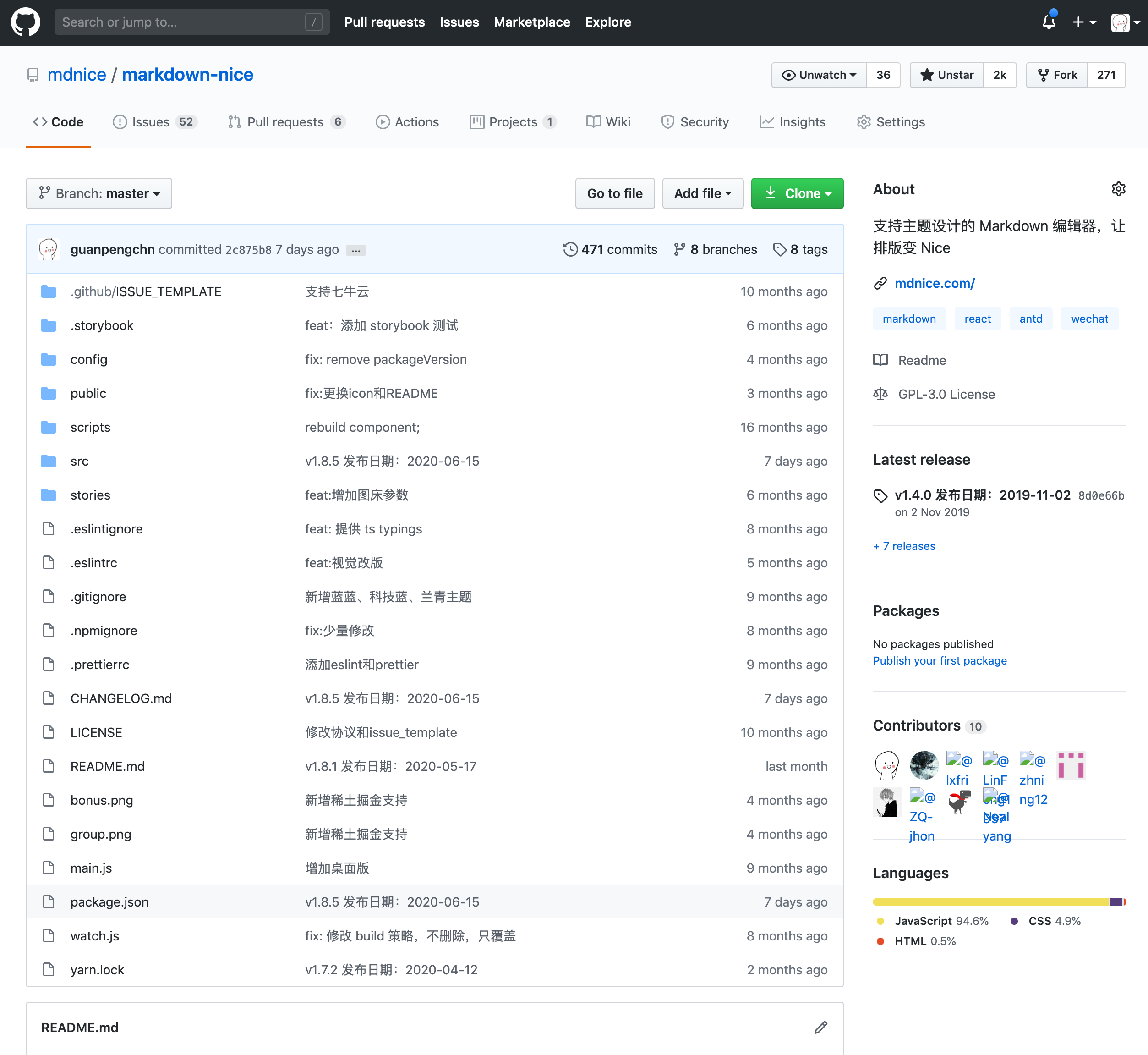This screenshot has width=1148, height=1055.
Task: Open the repository Pull requests tab
Action: click(x=286, y=122)
